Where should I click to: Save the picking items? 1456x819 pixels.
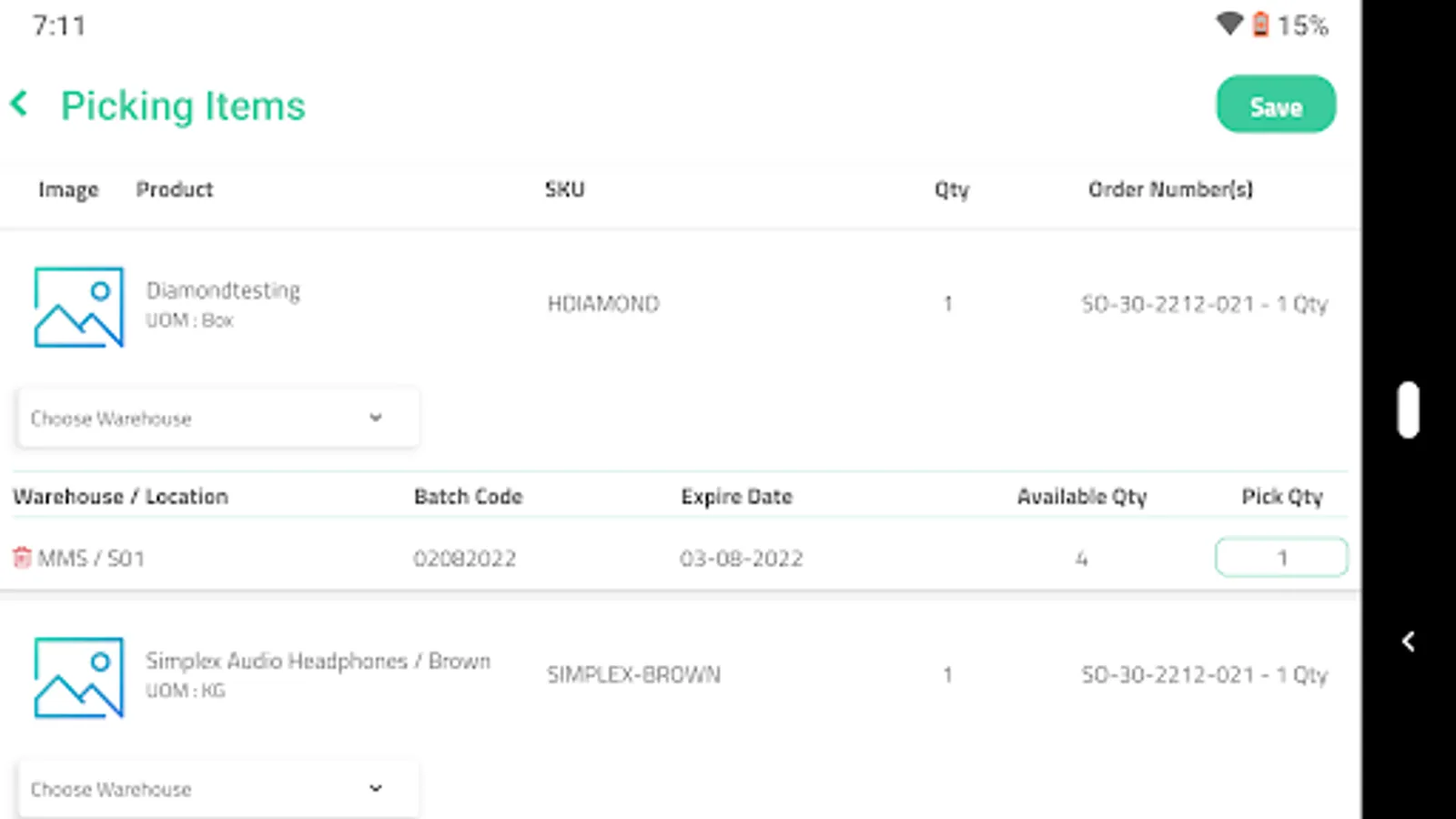pyautogui.click(x=1275, y=105)
